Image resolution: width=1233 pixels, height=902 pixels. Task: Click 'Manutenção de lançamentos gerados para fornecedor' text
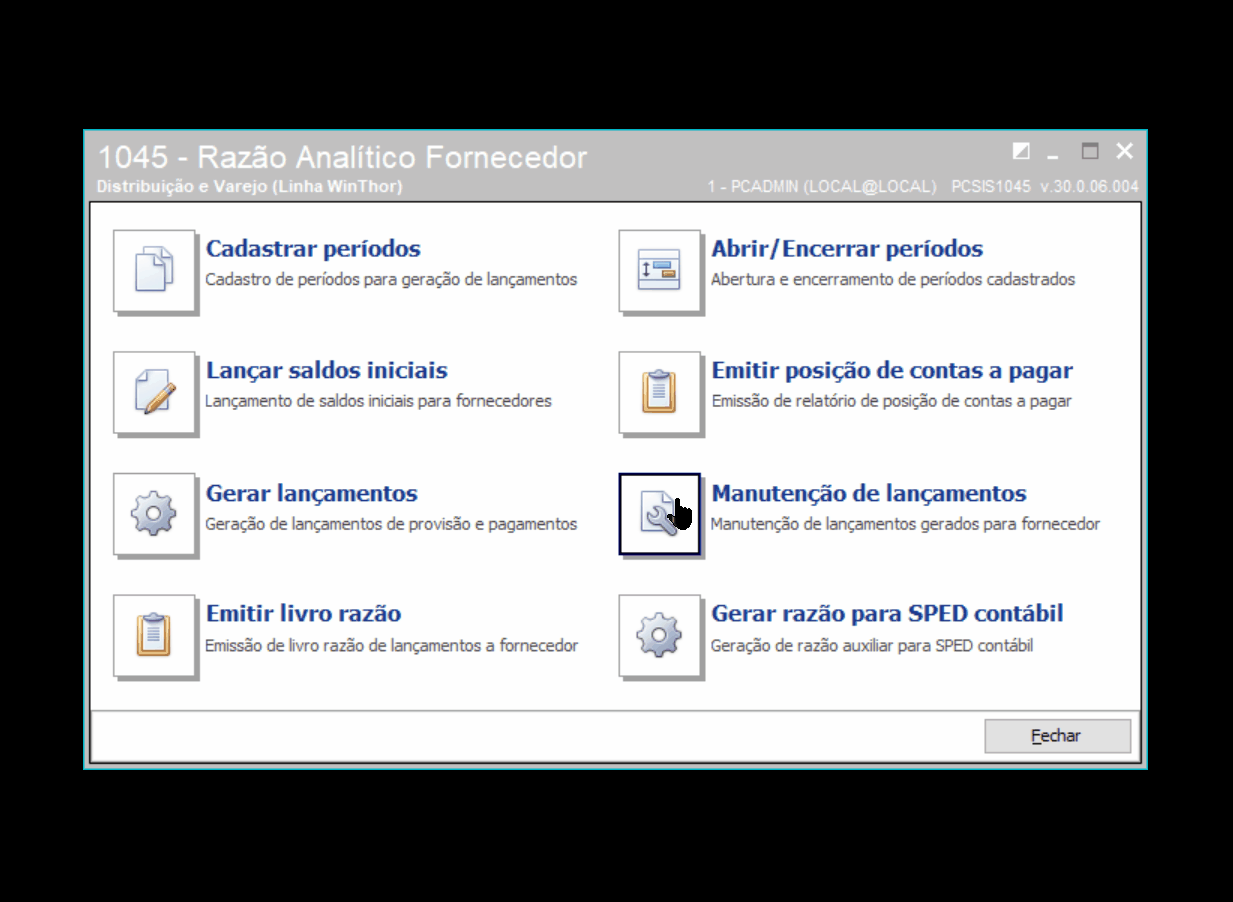pos(905,524)
